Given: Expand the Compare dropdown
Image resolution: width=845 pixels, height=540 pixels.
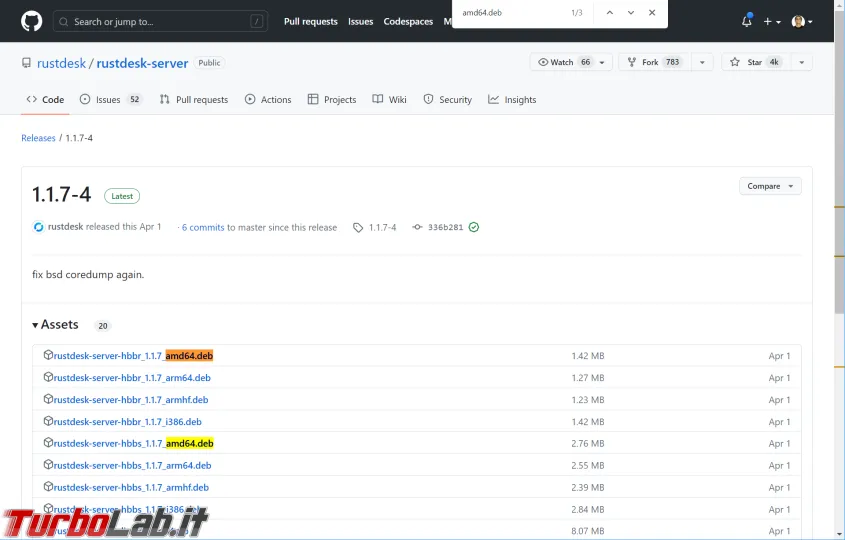Looking at the screenshot, I should [770, 186].
